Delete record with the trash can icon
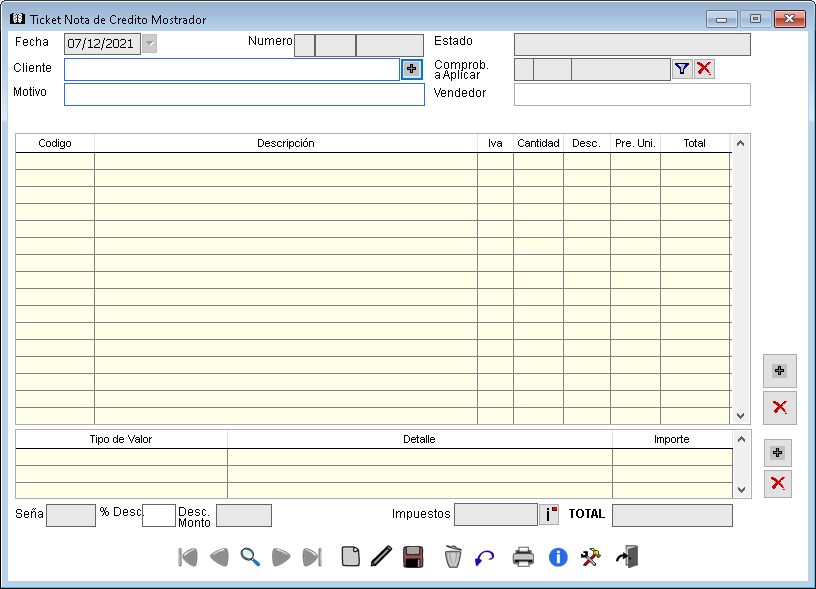 [453, 557]
